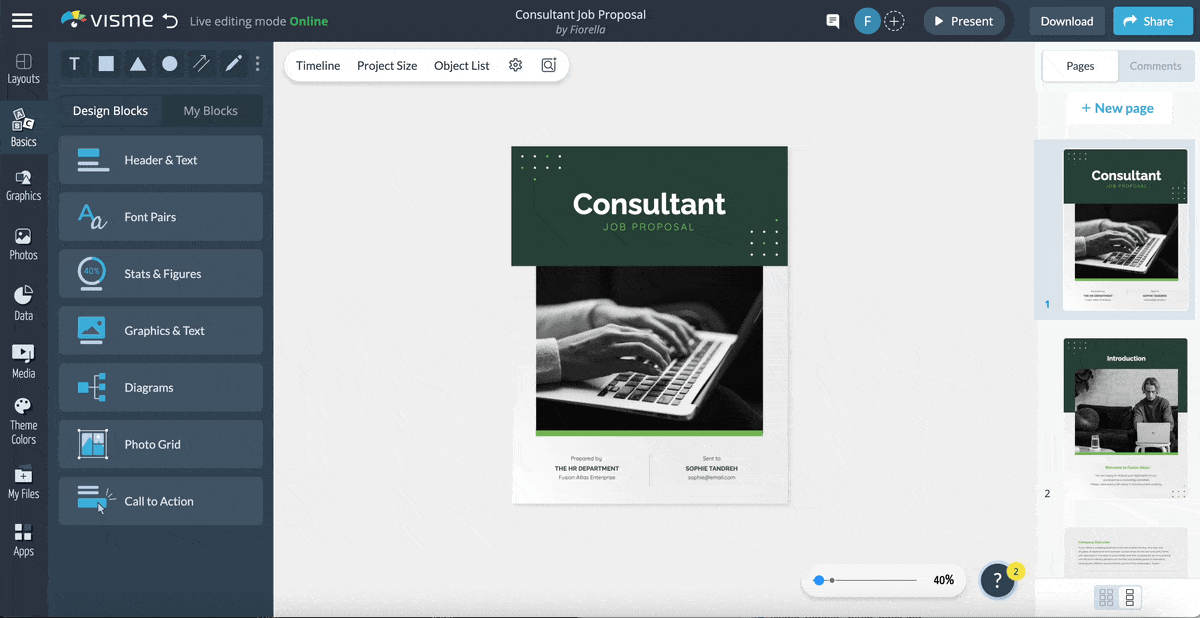Open the Graphics panel in the sidebar
Viewport: 1200px width, 618px height.
[23, 185]
